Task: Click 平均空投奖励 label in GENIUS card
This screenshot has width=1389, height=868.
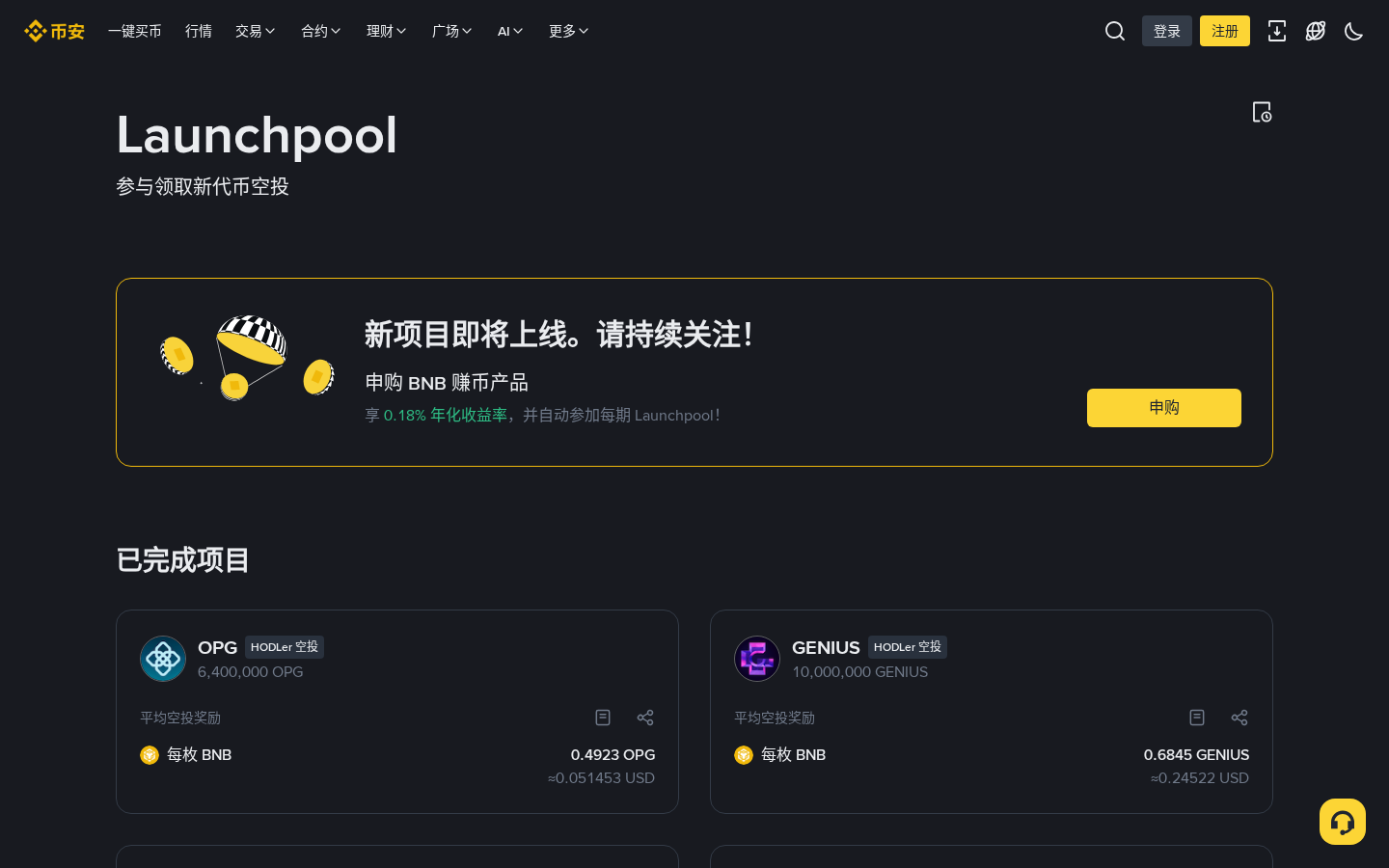Action: point(775,718)
